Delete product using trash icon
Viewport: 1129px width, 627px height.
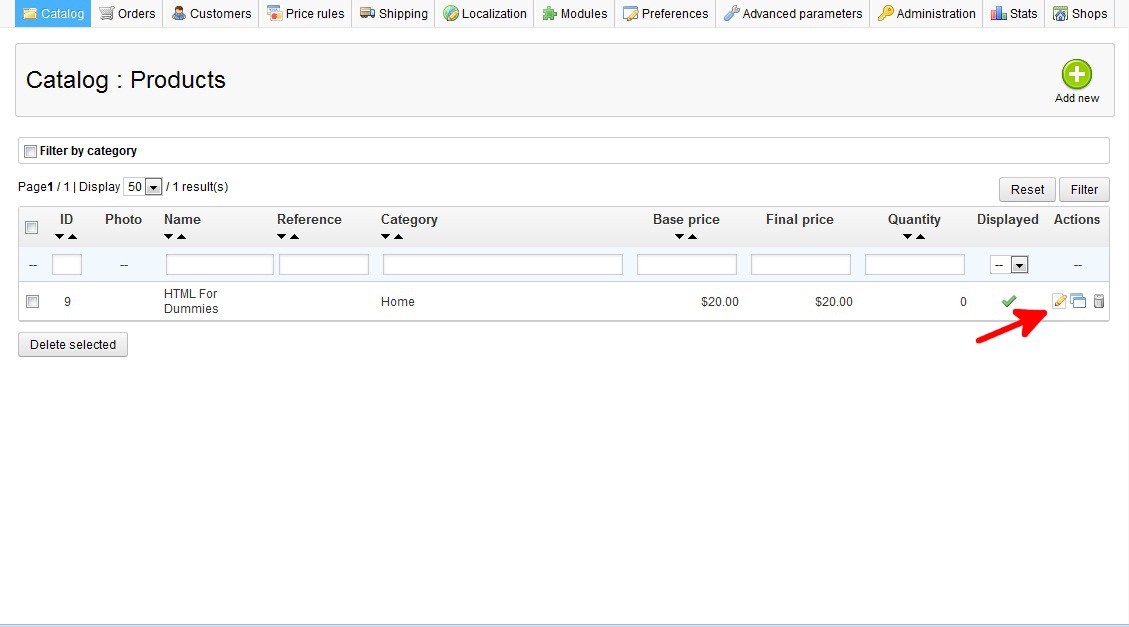(1098, 301)
